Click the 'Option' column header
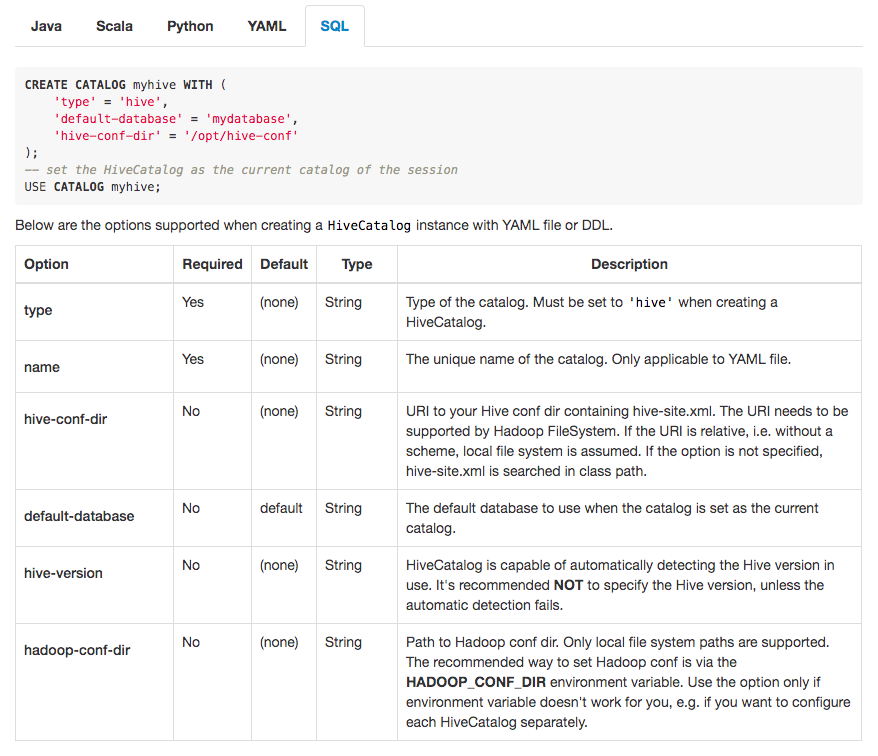Viewport: 878px width, 756px height. (x=47, y=264)
